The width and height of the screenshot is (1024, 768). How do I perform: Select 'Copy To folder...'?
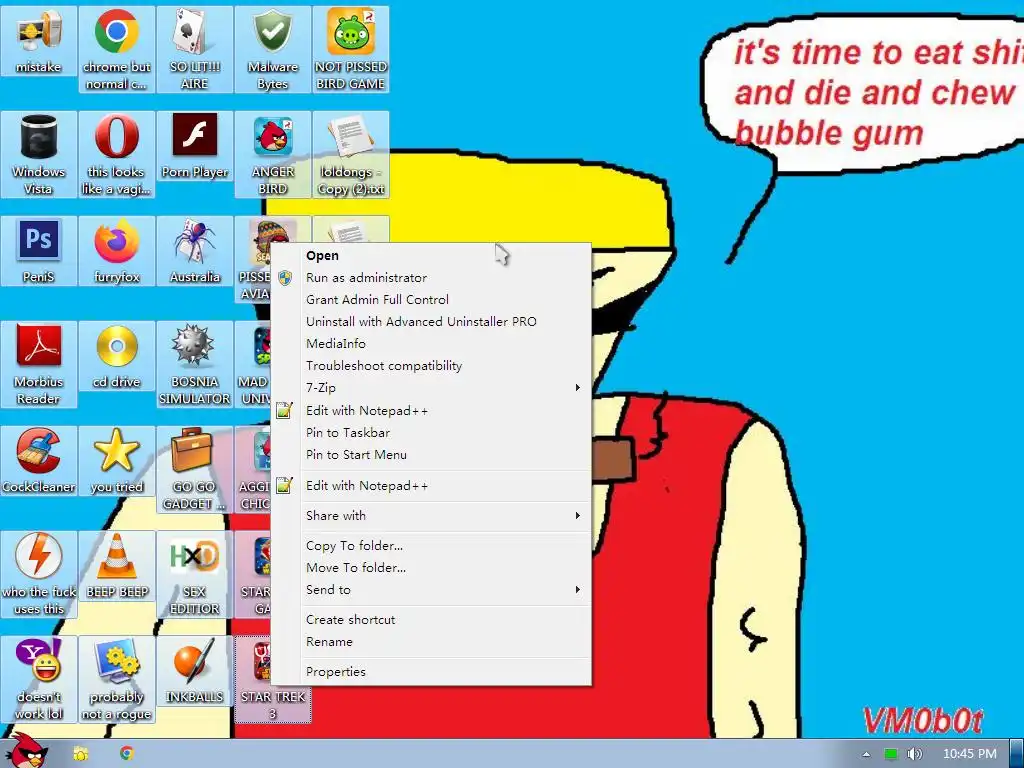coord(431,546)
